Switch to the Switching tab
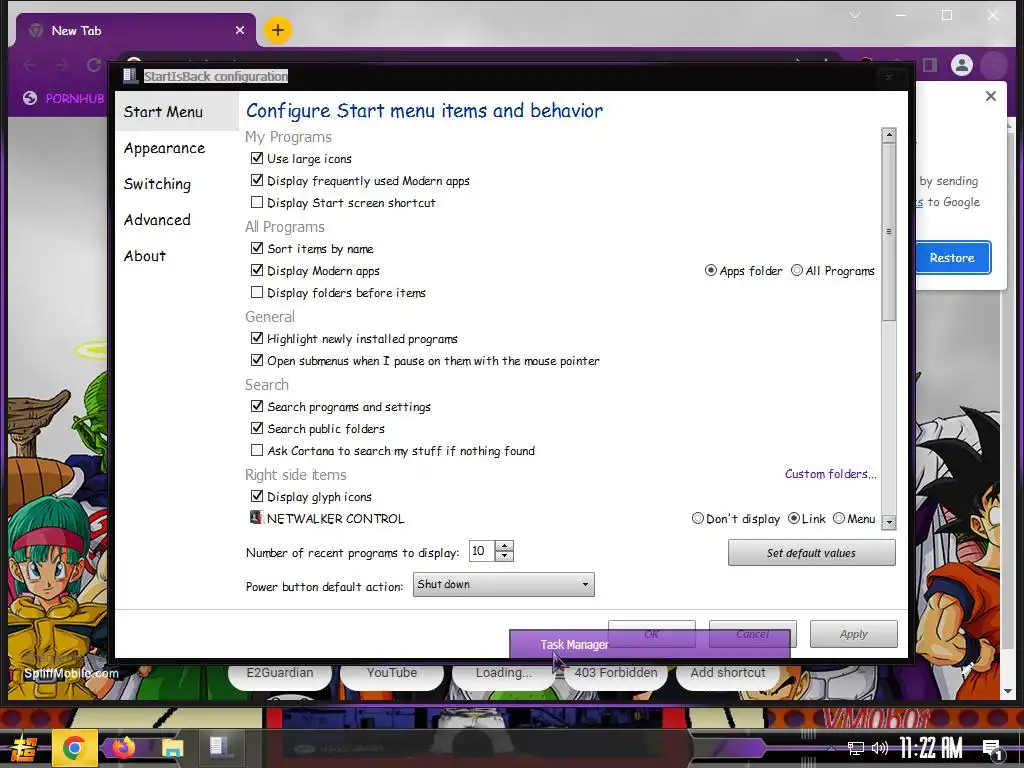Image resolution: width=1024 pixels, height=768 pixels. (157, 184)
